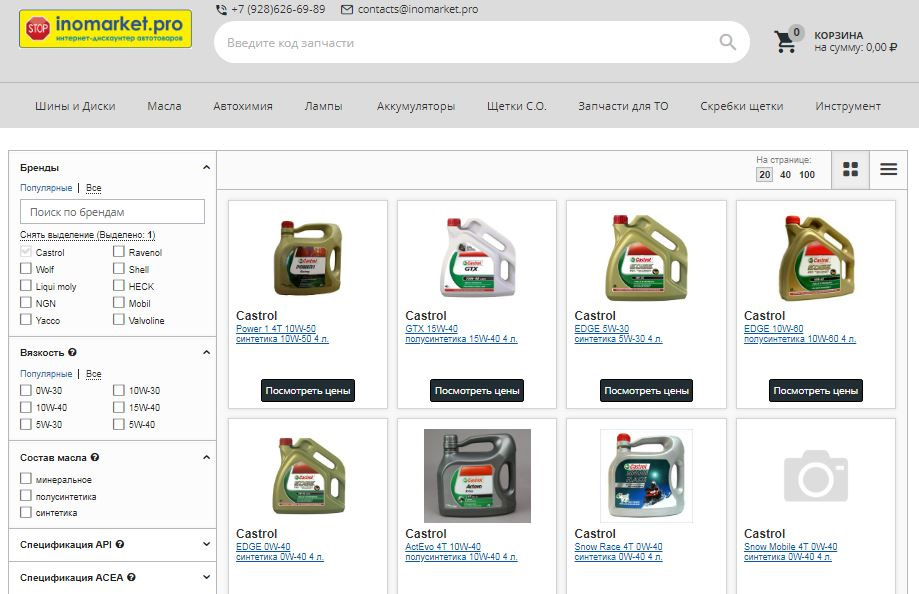Open the Запчасти для ТО menu

click(x=623, y=106)
